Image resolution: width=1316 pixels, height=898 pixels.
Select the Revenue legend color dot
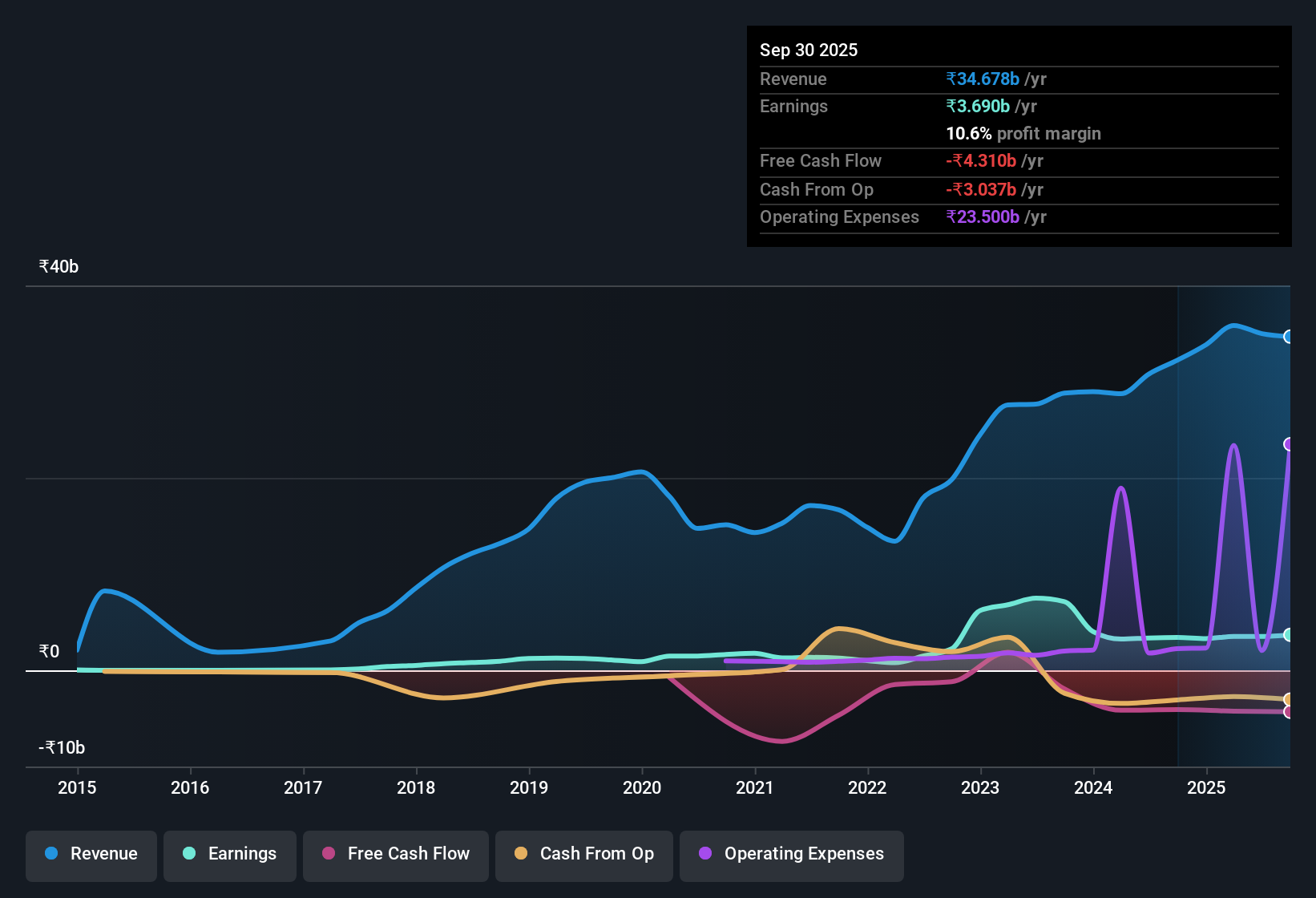50,854
